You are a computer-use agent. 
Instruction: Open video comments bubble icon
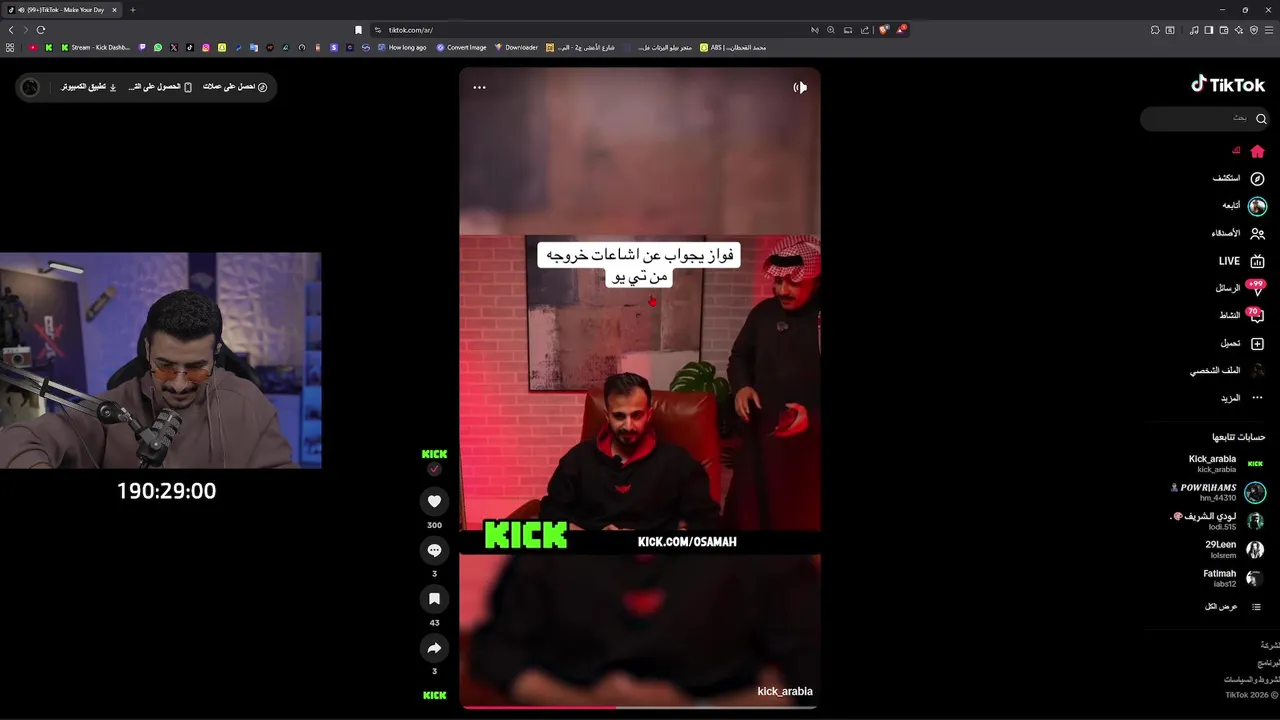434,550
